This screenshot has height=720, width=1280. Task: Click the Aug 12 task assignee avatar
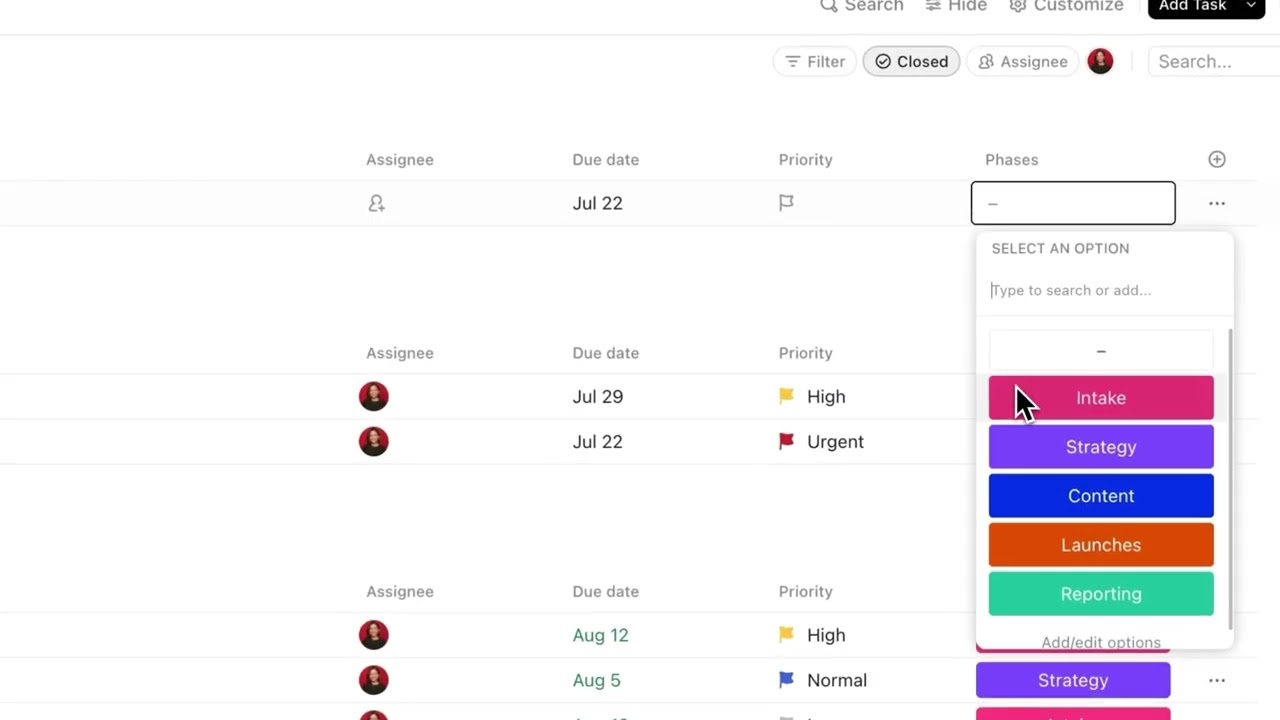point(374,634)
